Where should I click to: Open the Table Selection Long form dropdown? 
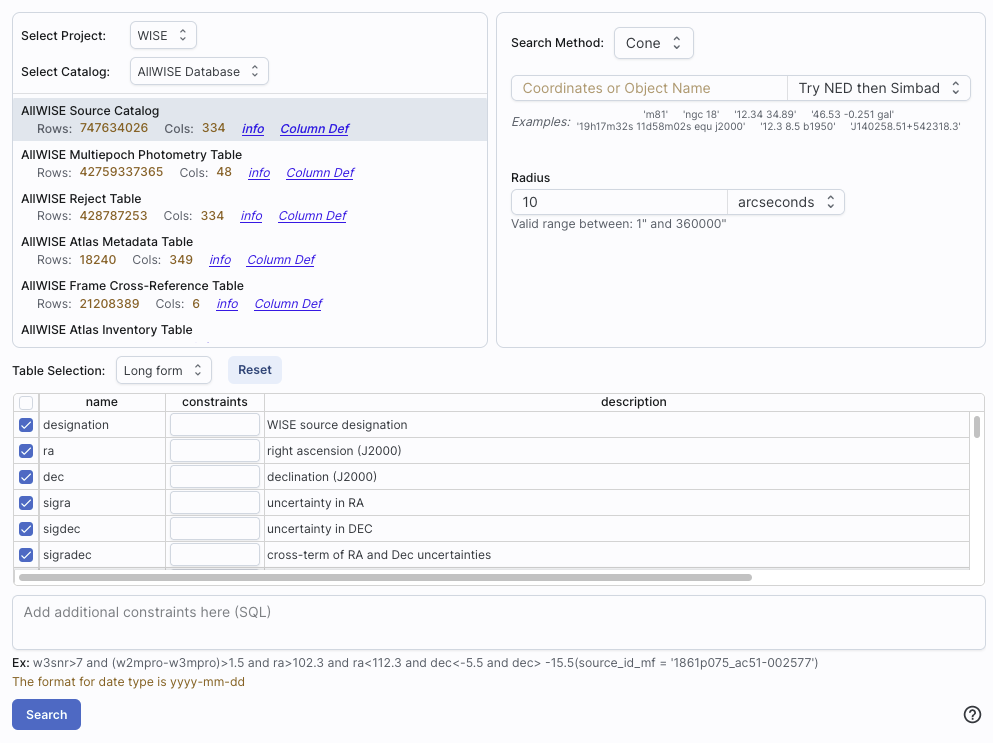(163, 371)
